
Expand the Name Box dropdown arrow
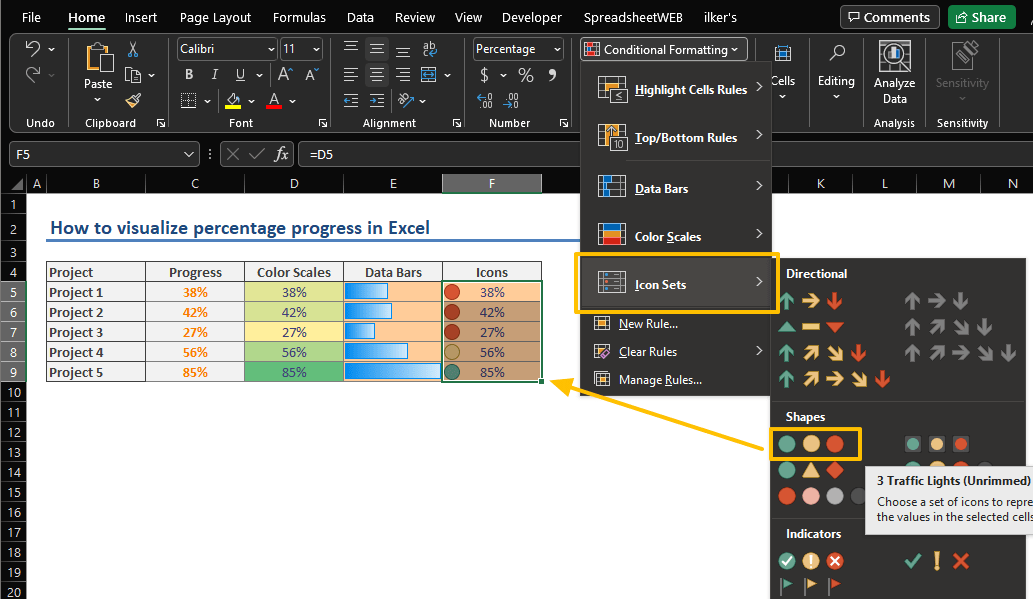[x=188, y=154]
